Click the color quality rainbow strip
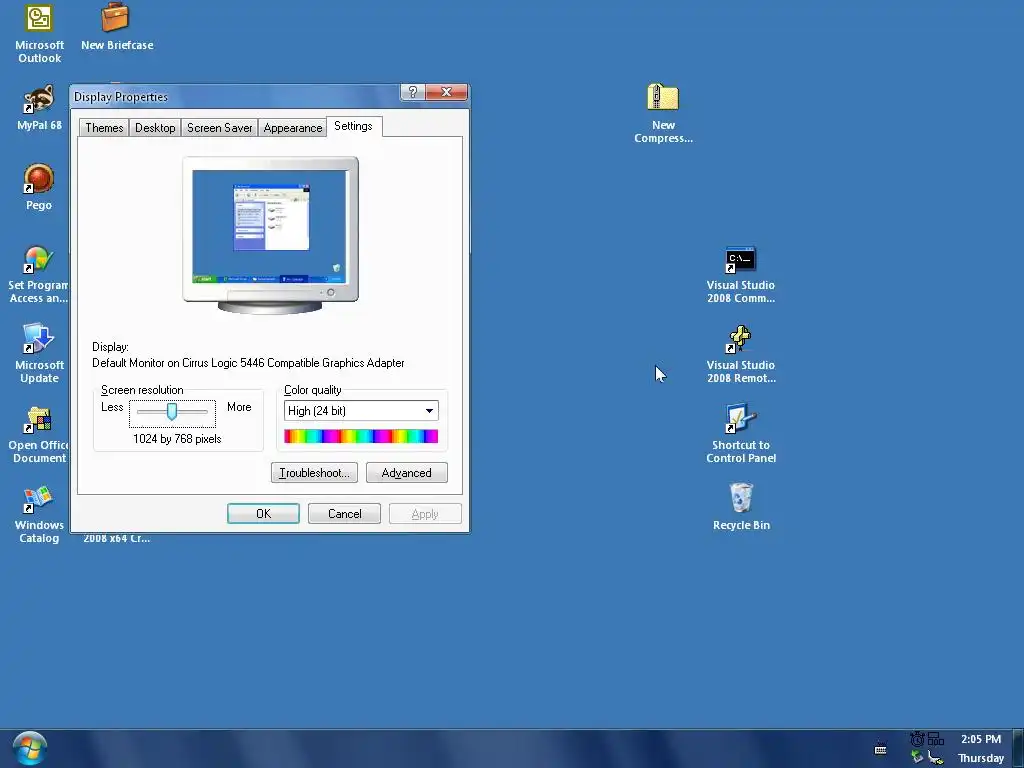1024x768 pixels. [x=361, y=436]
